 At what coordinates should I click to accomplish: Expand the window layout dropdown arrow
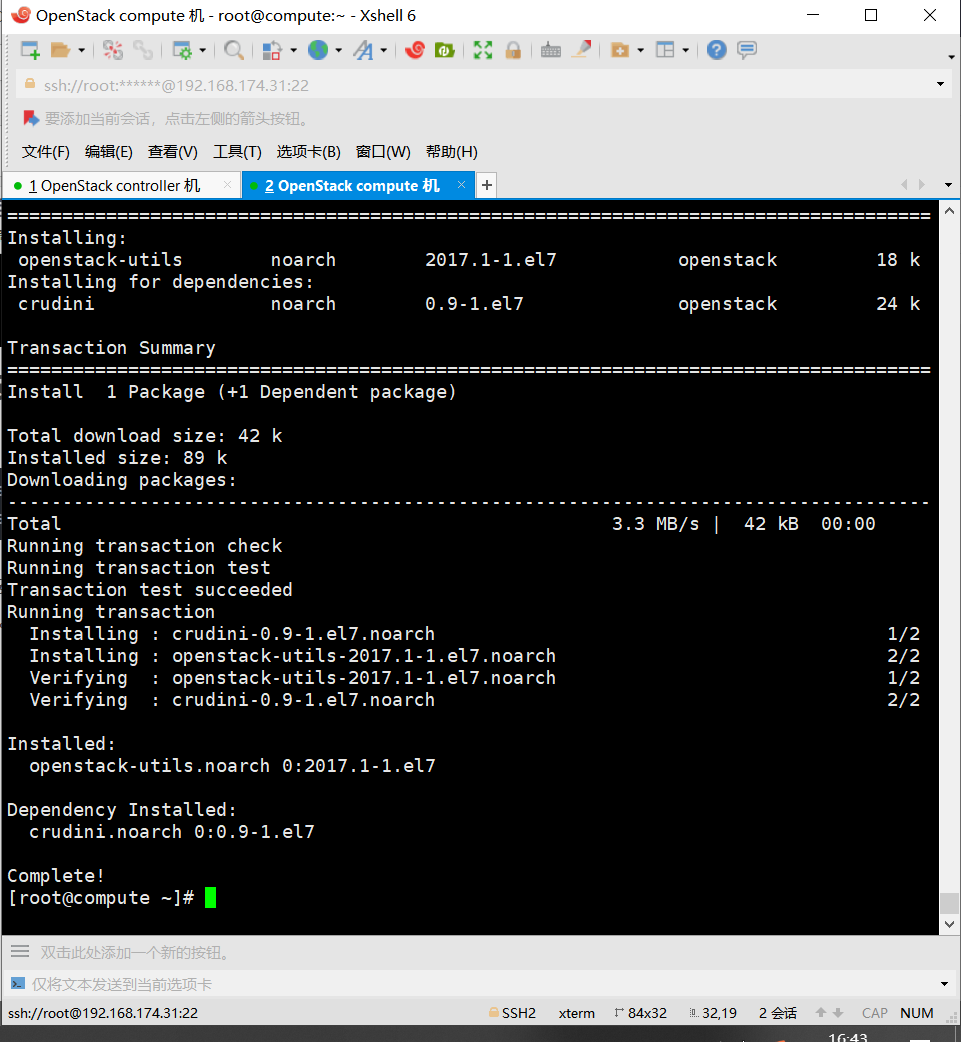[x=685, y=50]
